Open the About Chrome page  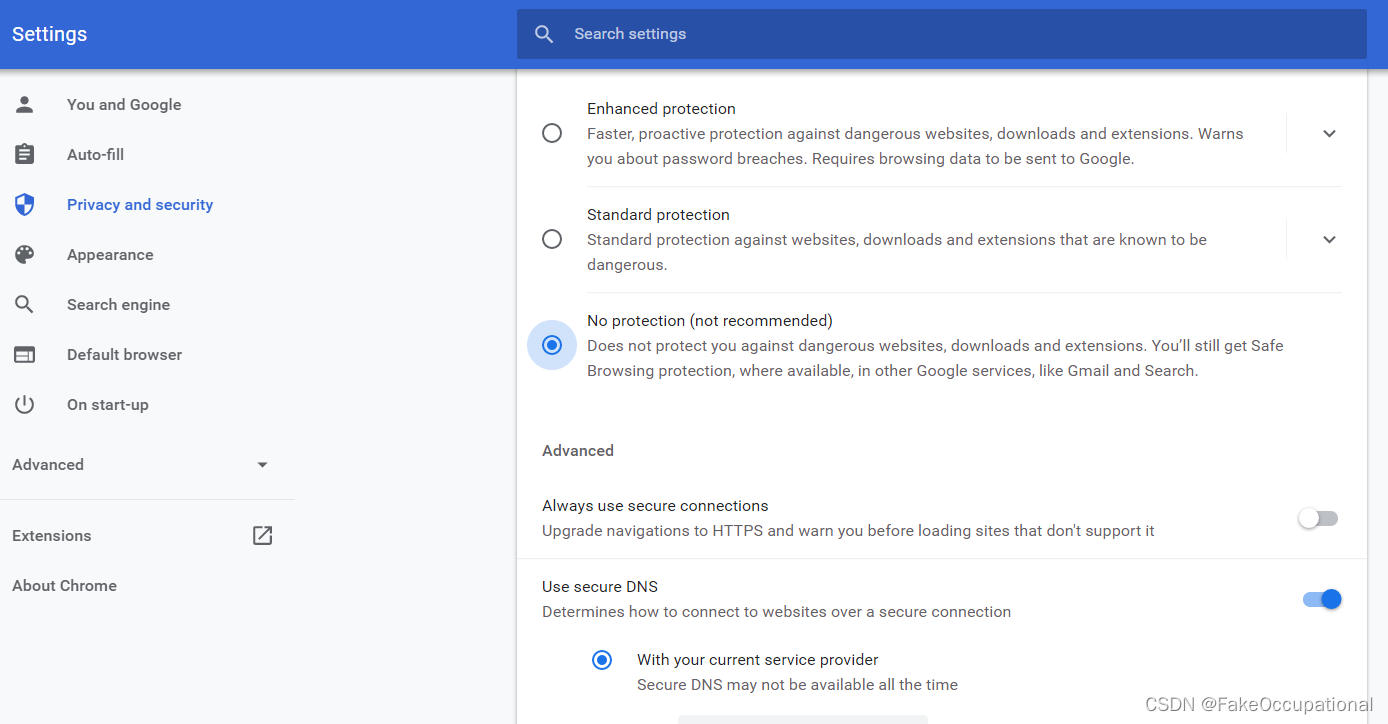pos(64,585)
